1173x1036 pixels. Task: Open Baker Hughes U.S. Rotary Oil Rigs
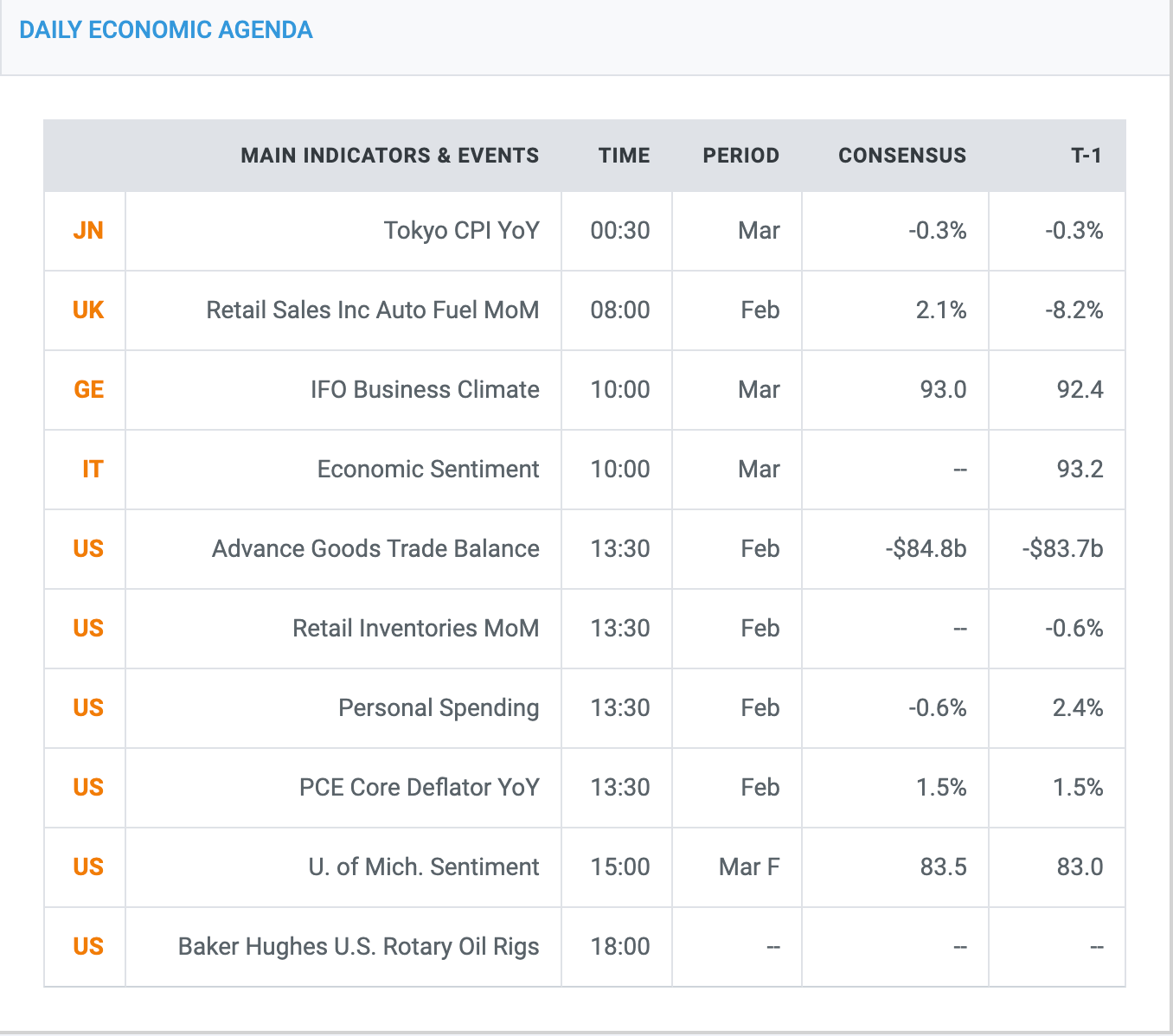(x=358, y=947)
